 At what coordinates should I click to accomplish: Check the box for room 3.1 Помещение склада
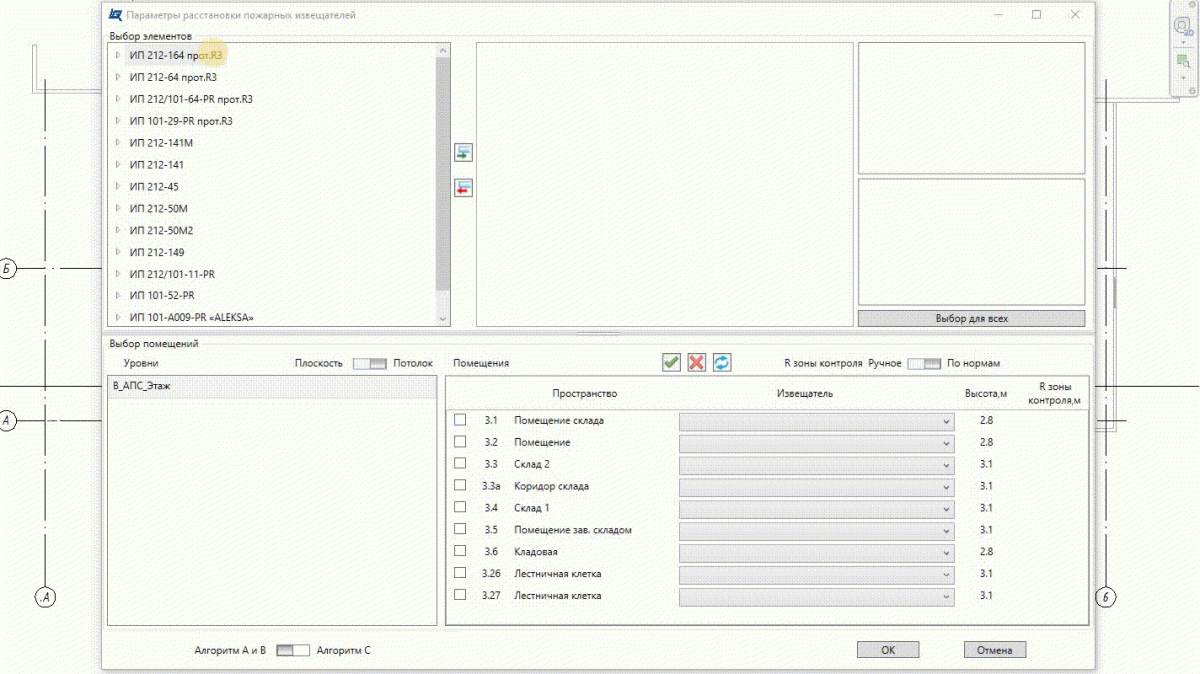click(x=460, y=420)
